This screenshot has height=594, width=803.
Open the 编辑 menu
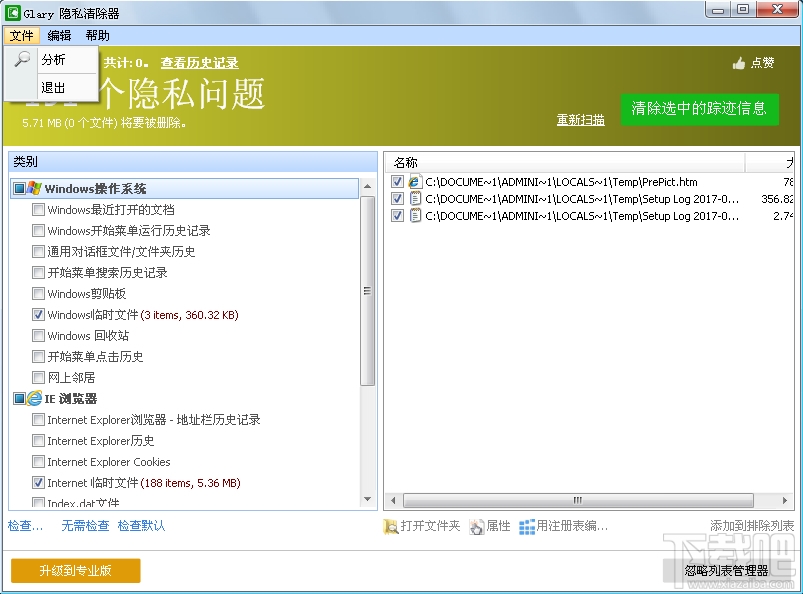point(59,35)
